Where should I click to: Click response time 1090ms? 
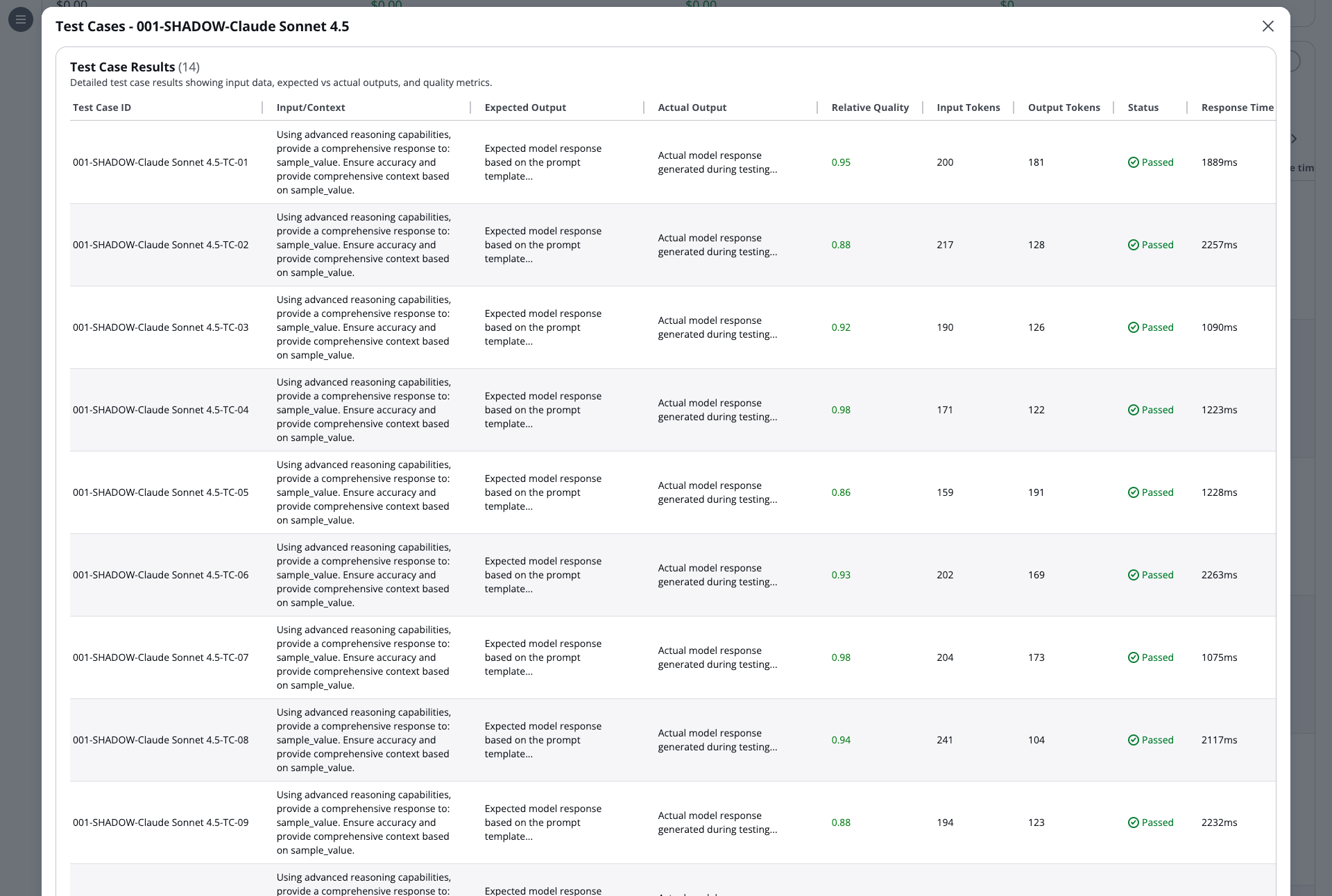(1220, 327)
